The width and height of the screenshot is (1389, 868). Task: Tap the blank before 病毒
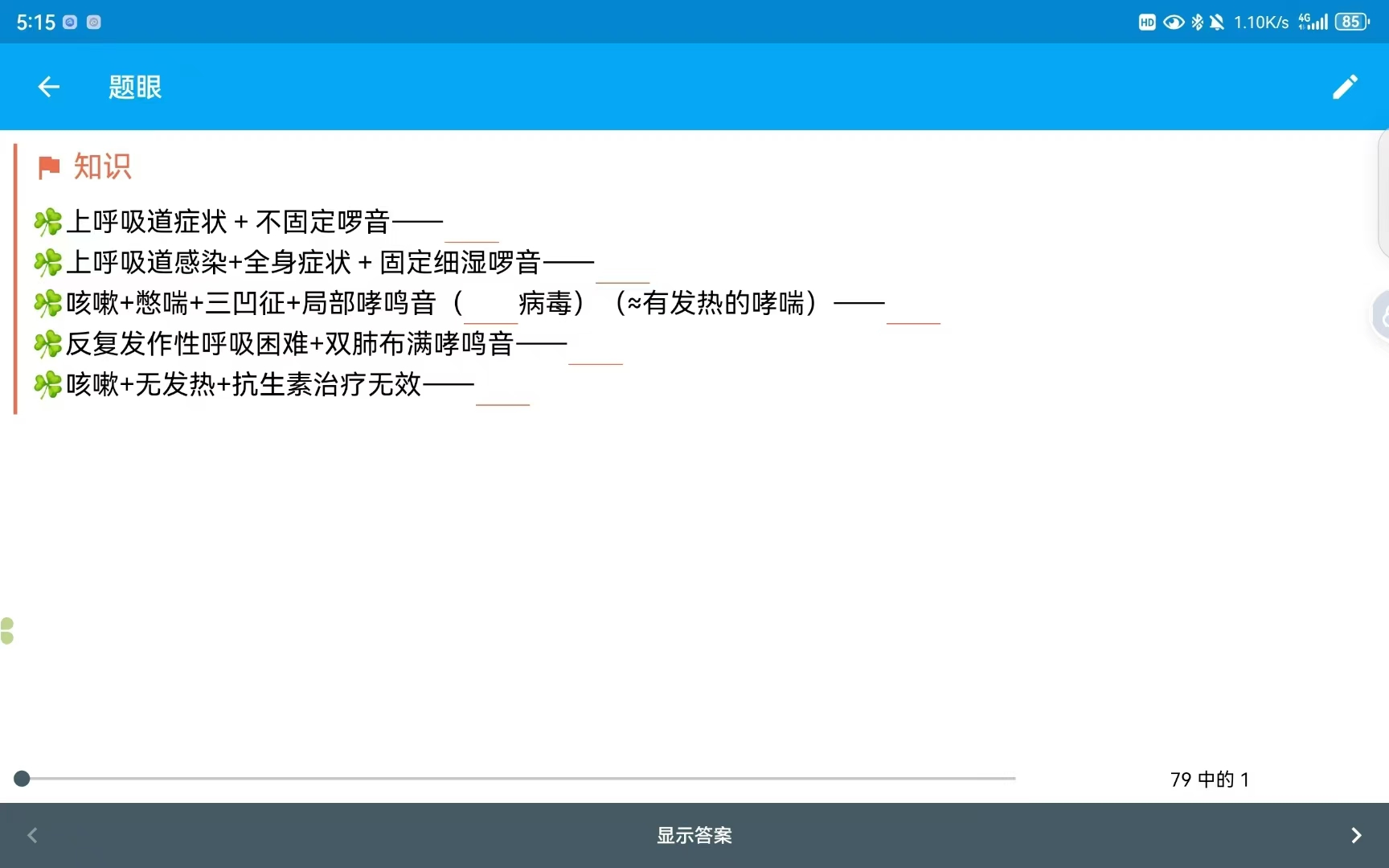pos(490,313)
